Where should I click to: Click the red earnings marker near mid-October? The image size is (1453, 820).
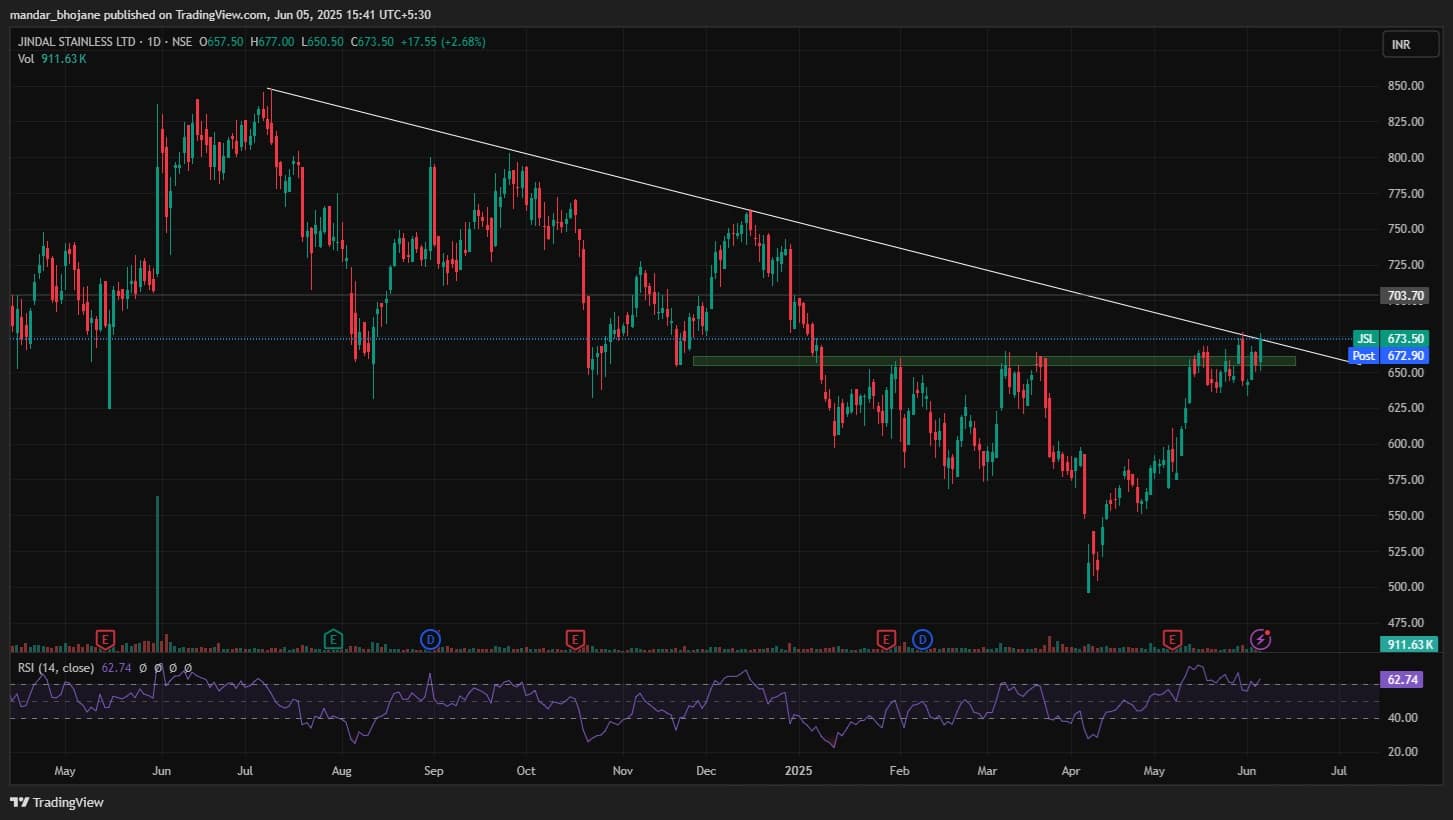pyautogui.click(x=575, y=639)
